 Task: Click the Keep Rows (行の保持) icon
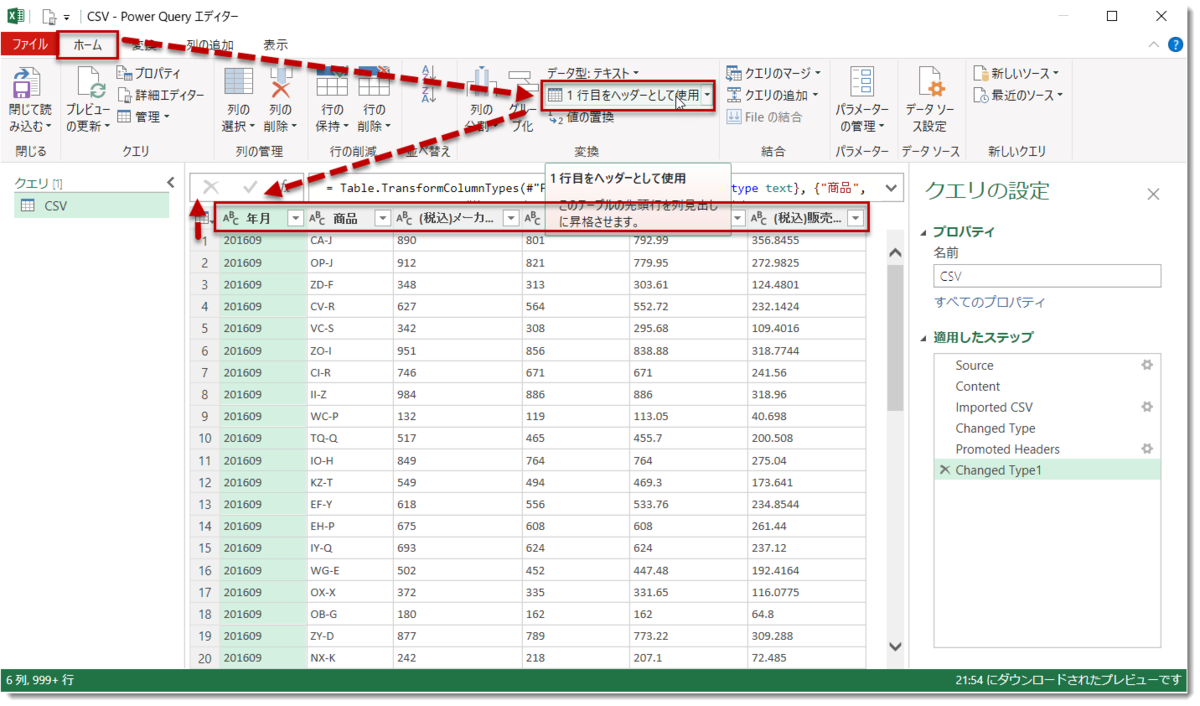click(x=332, y=83)
